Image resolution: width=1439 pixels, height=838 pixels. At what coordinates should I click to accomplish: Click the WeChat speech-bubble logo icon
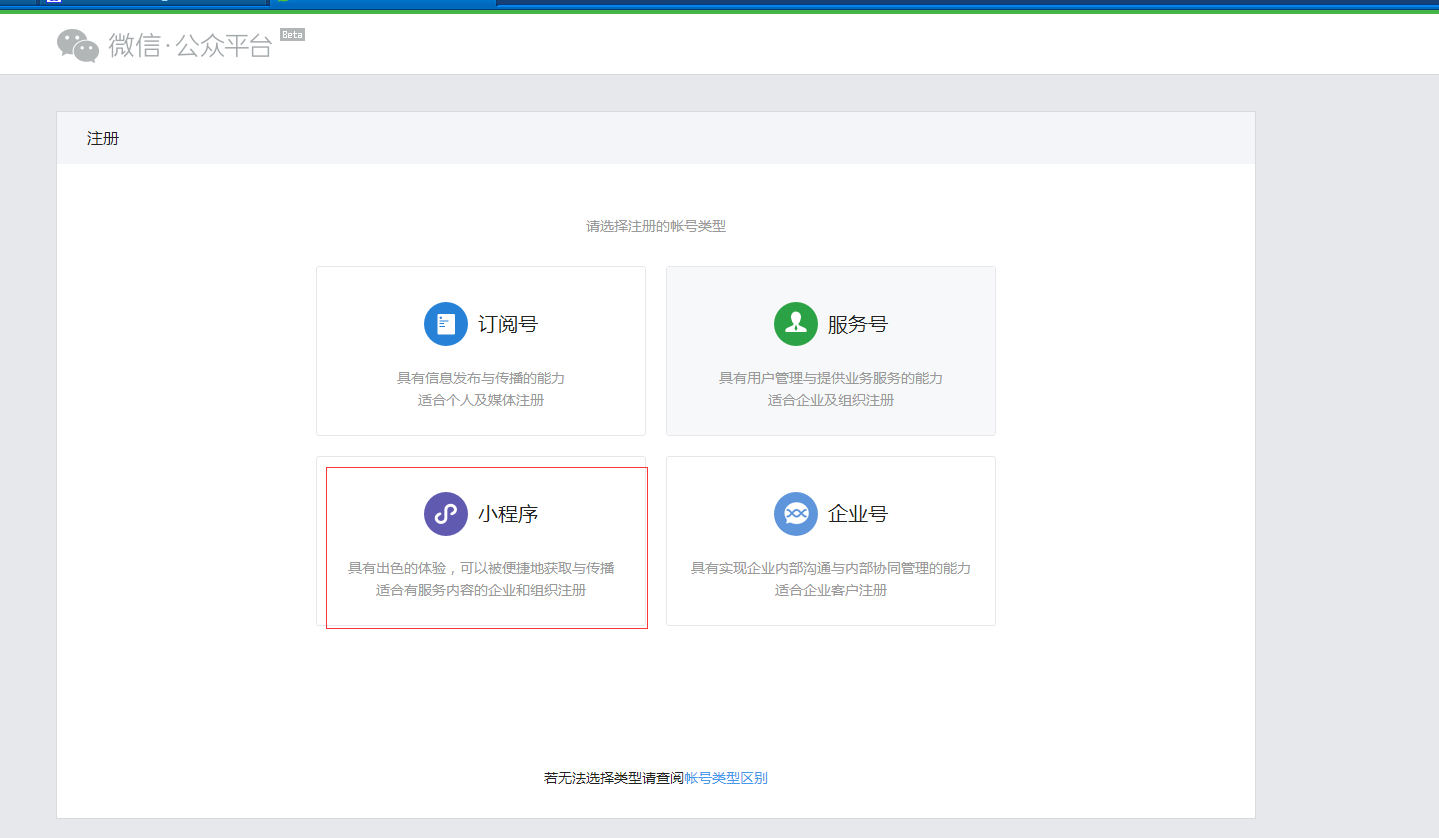[78, 45]
